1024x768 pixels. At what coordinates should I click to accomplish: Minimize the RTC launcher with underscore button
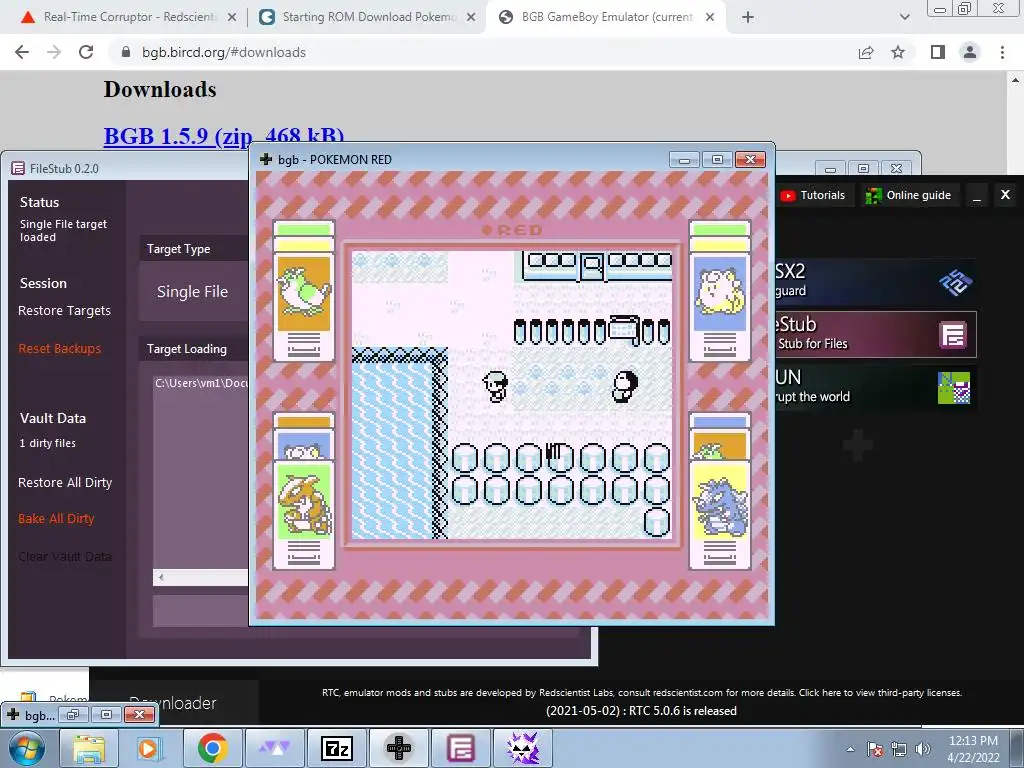977,195
